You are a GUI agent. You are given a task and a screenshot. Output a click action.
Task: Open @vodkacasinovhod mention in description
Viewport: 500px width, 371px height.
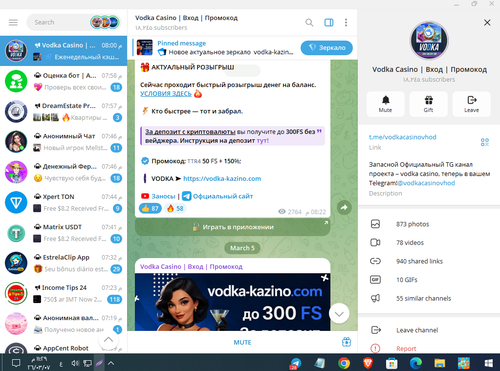[426, 183]
